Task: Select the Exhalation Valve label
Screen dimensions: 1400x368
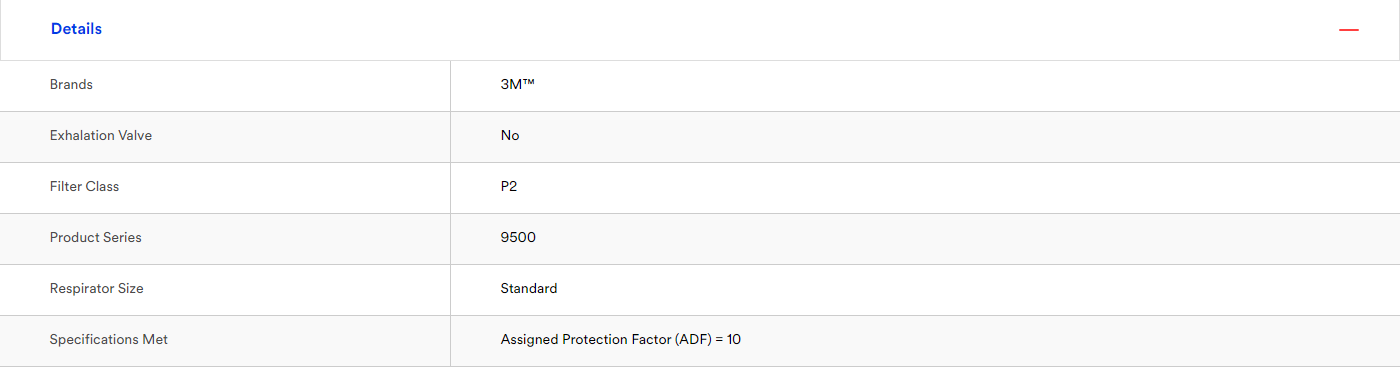Action: point(101,136)
